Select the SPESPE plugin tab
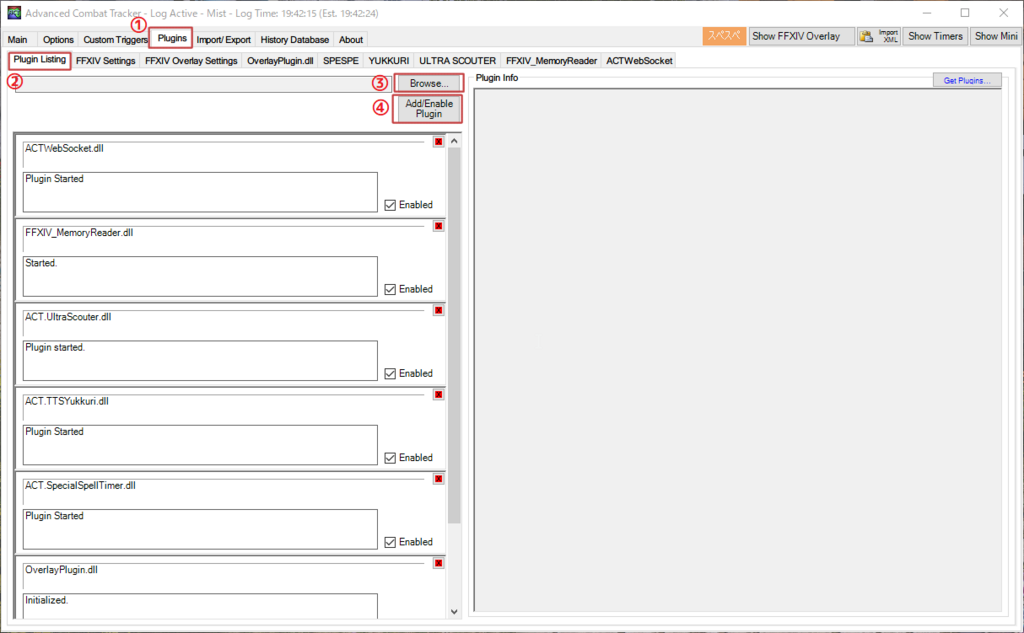Image resolution: width=1024 pixels, height=633 pixels. point(341,61)
